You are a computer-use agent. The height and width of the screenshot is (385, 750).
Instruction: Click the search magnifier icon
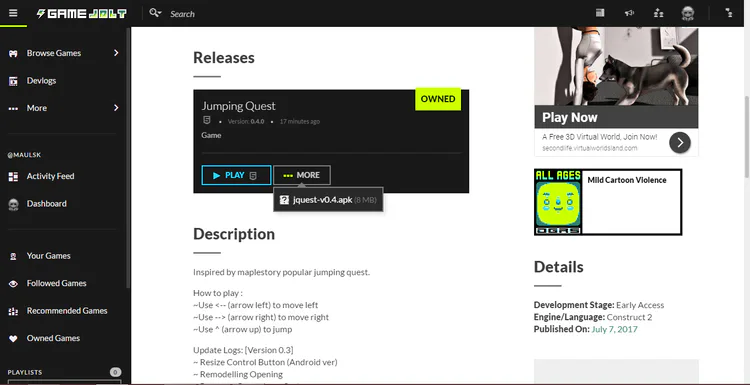coord(154,13)
